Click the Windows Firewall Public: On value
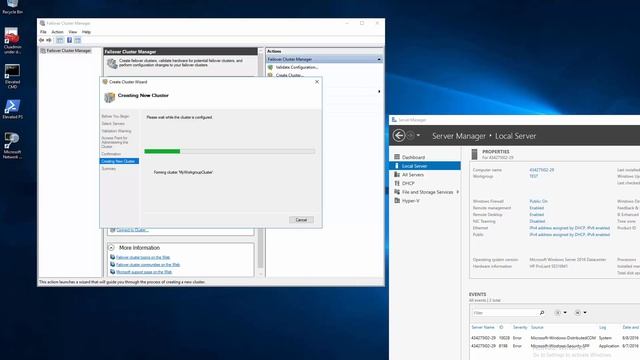The width and height of the screenshot is (640, 360). (x=538, y=201)
